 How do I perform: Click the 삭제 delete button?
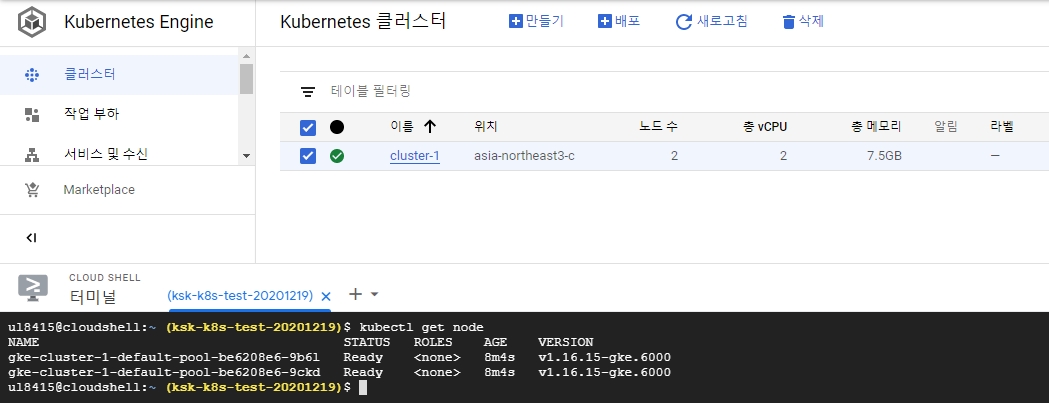coord(803,21)
